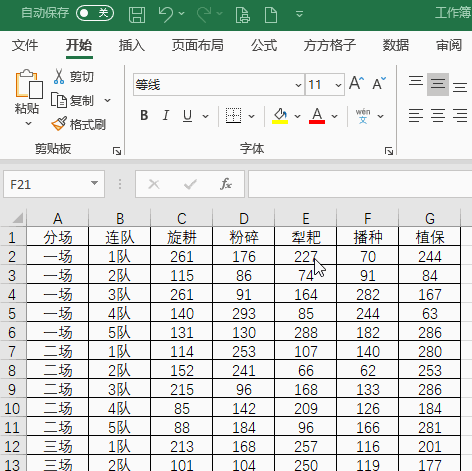Select cell with header 旋耕

tap(181, 237)
